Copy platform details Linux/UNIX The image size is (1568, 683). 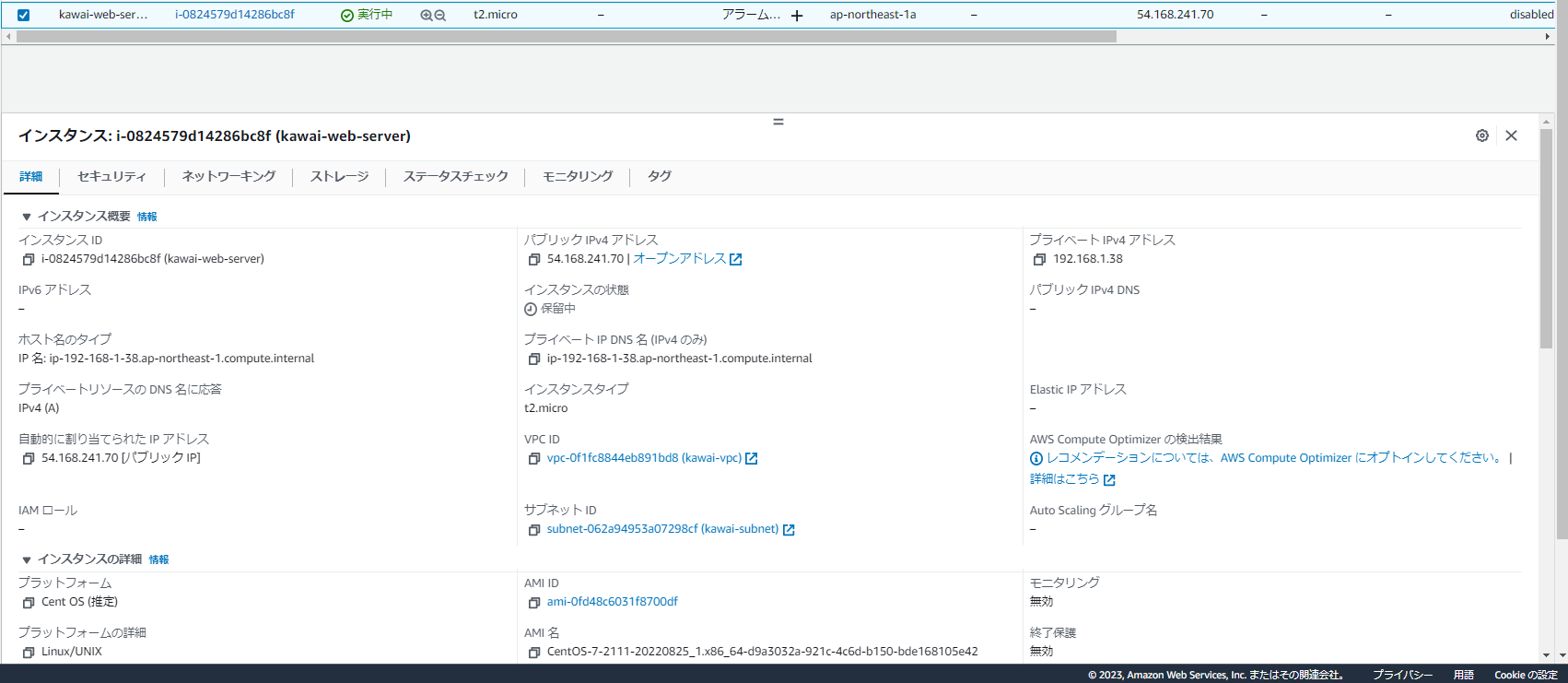pos(29,653)
